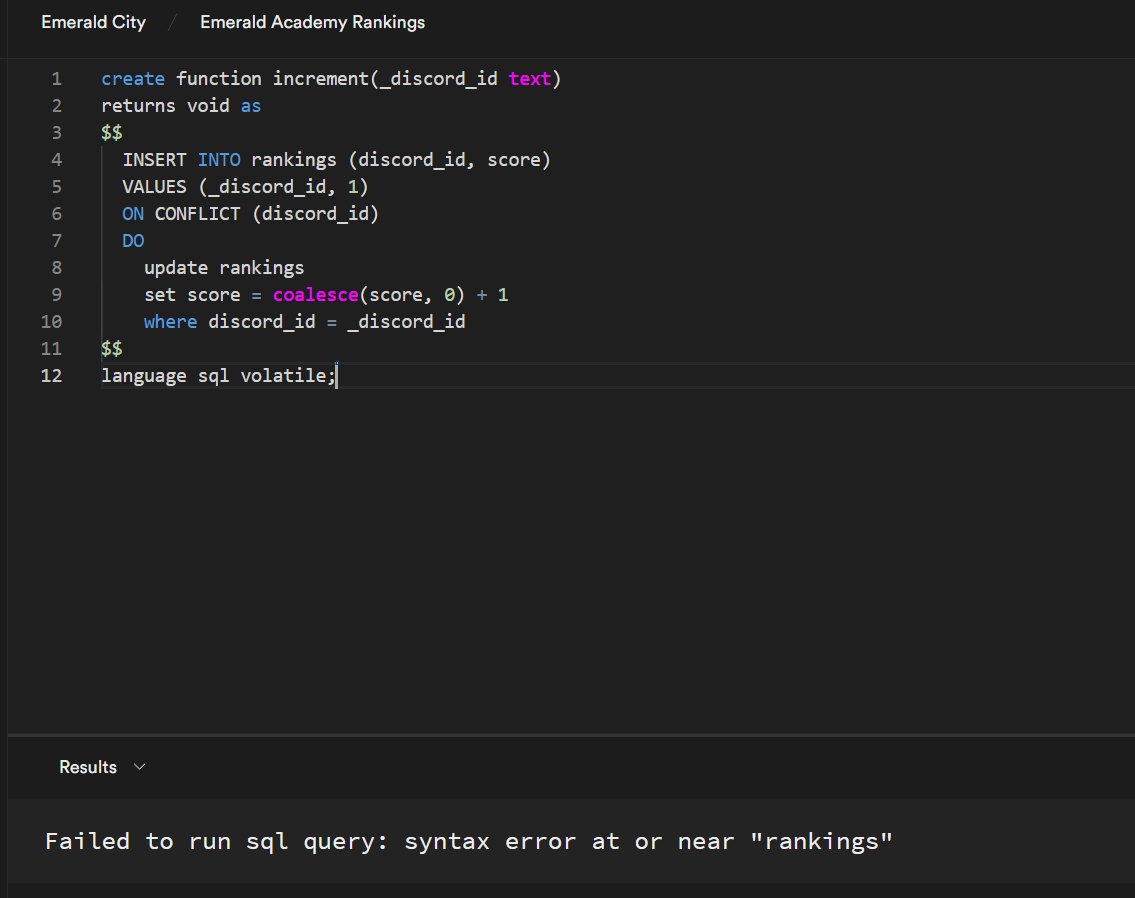
Task: Click '(_discord_id, 1)' on line 5
Action: (x=283, y=187)
